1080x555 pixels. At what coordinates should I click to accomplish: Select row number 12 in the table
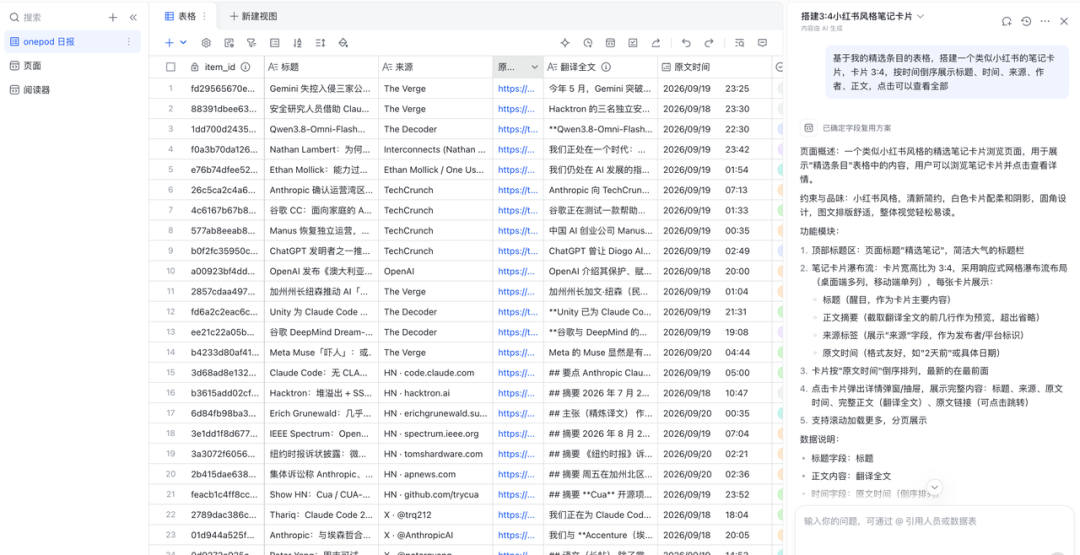tap(170, 312)
